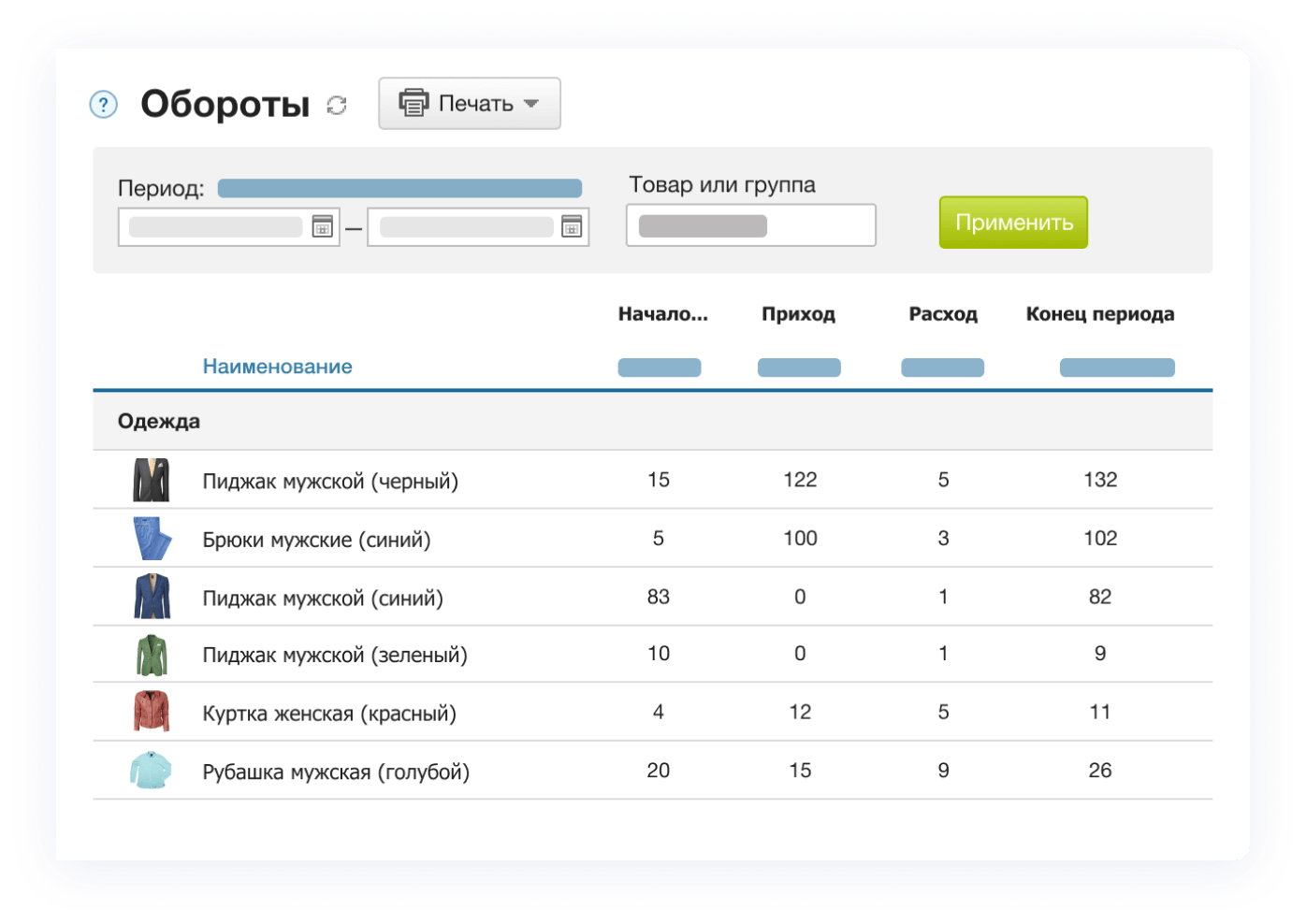The image size is (1306, 924).
Task: Click the help question mark icon
Action: point(103,105)
